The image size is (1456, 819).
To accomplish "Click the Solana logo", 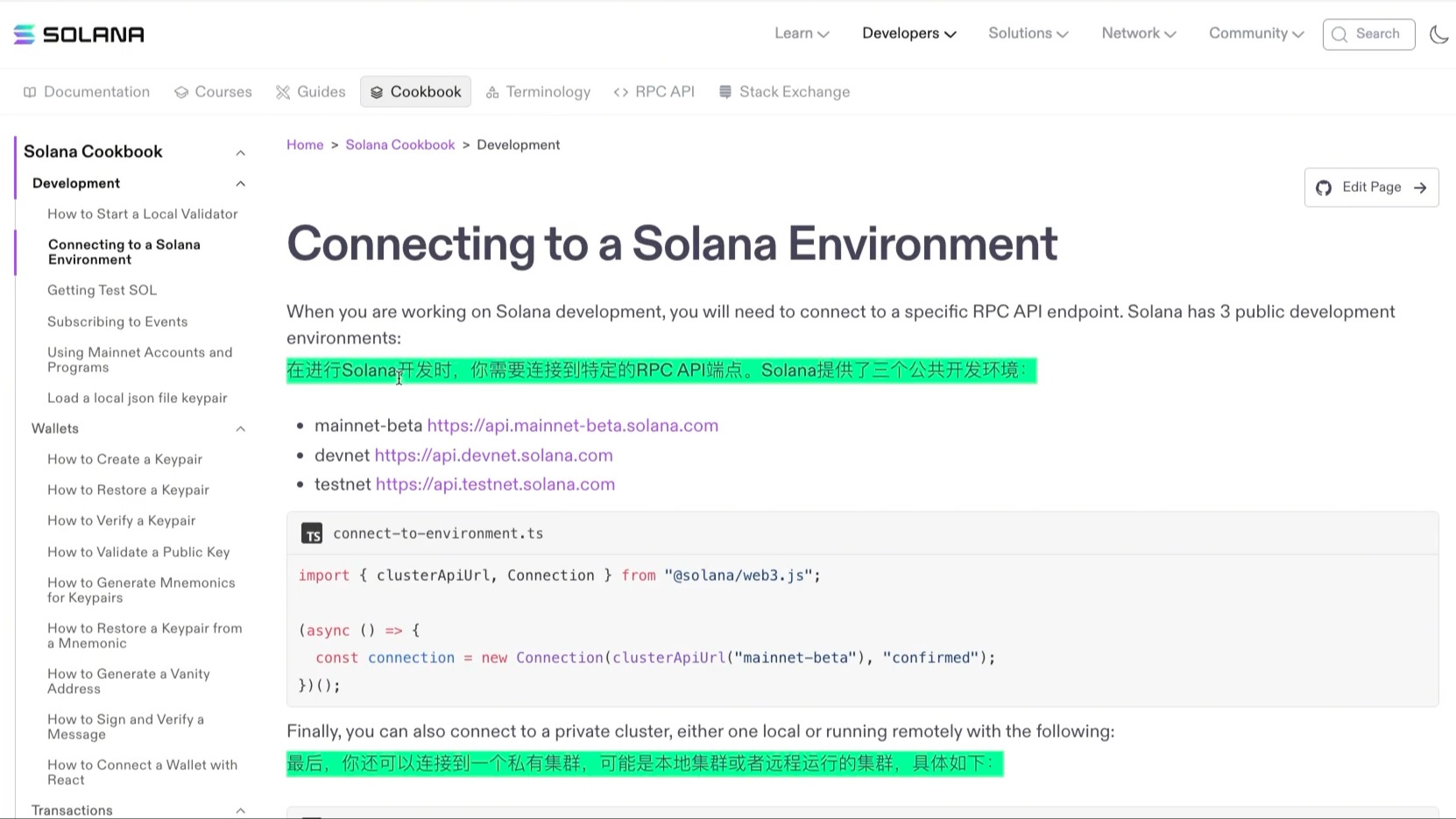I will (79, 34).
